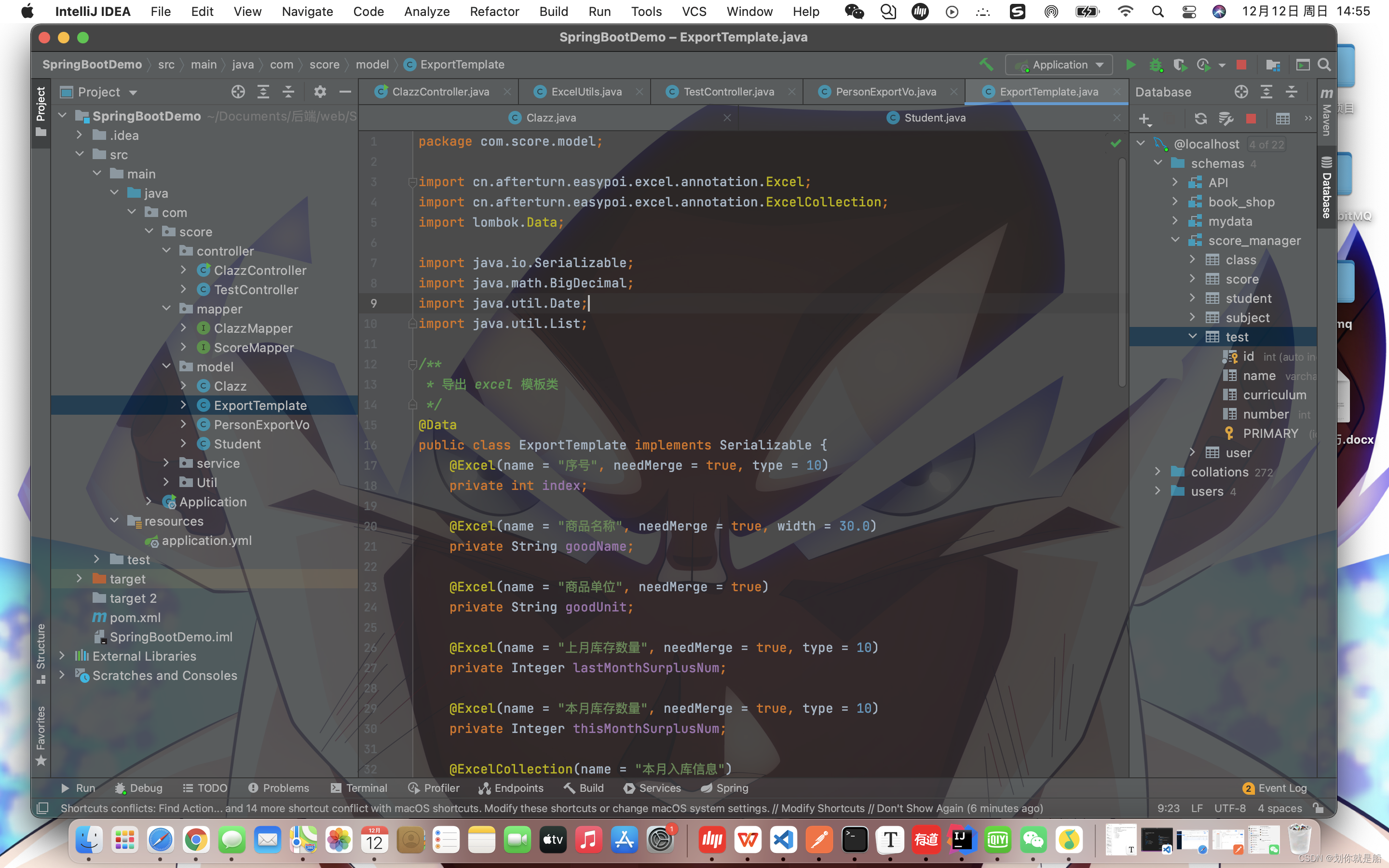Open the Terminal tool window button
The height and width of the screenshot is (868, 1389).
pyautogui.click(x=359, y=787)
